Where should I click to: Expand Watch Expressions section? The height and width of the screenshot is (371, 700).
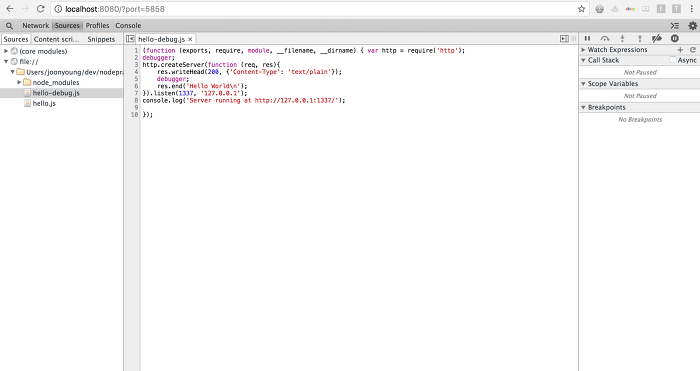[x=583, y=50]
